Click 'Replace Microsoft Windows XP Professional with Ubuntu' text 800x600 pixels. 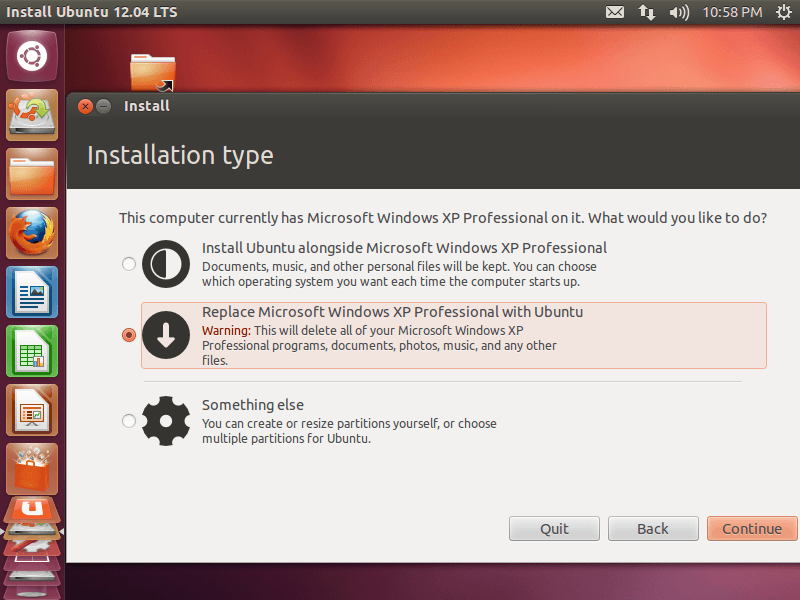[x=392, y=312]
